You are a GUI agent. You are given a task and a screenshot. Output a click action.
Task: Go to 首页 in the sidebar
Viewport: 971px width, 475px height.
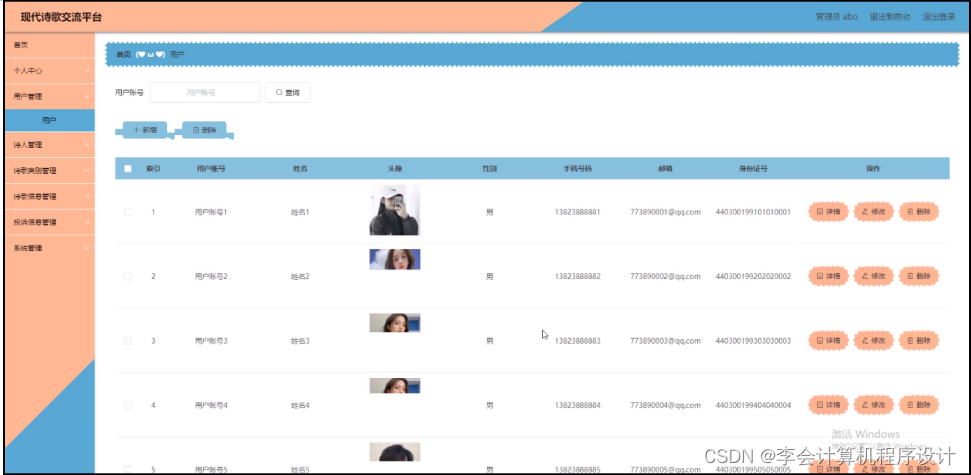point(50,45)
